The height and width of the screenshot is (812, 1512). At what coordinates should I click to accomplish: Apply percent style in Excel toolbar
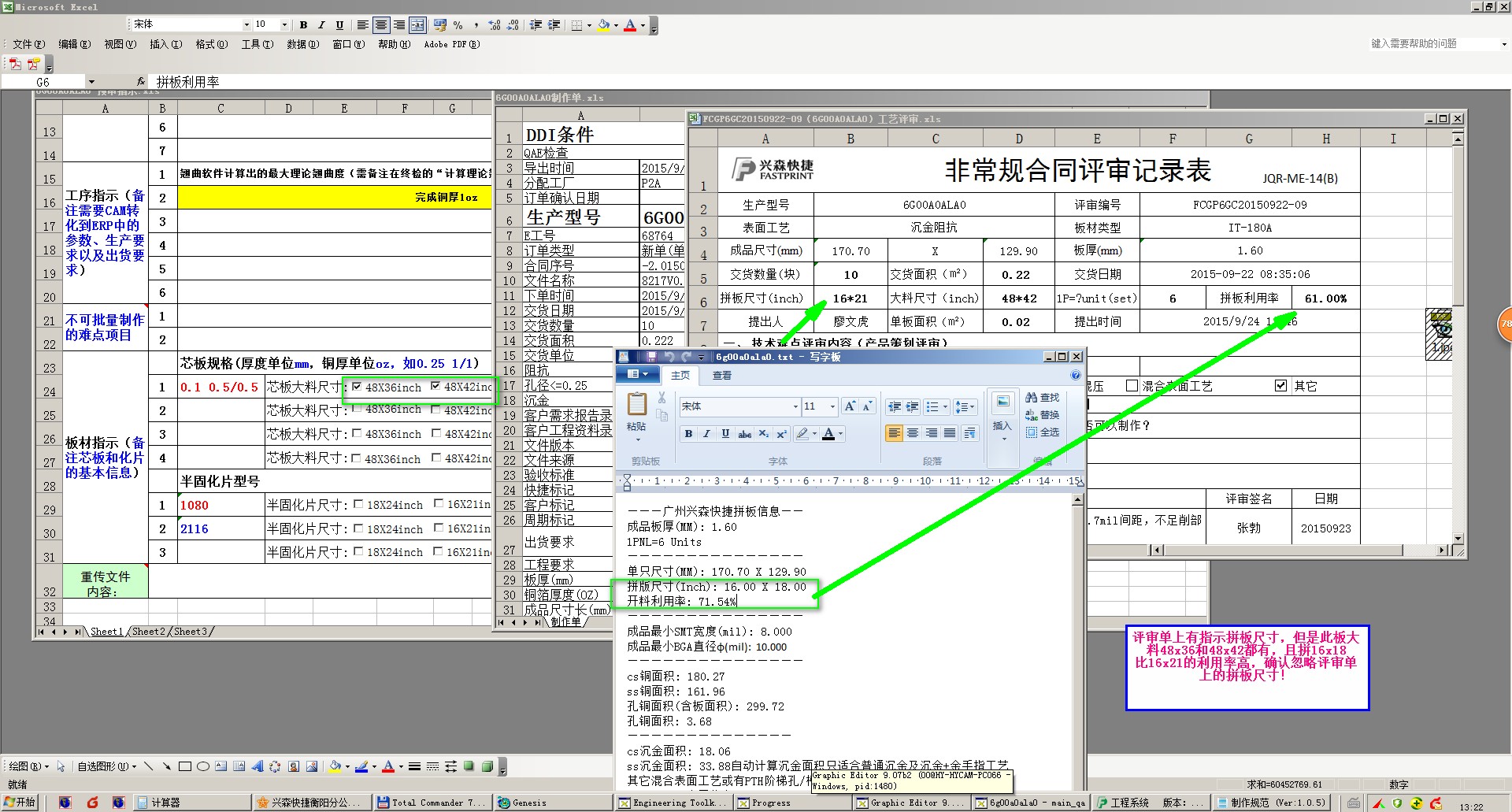(x=458, y=25)
